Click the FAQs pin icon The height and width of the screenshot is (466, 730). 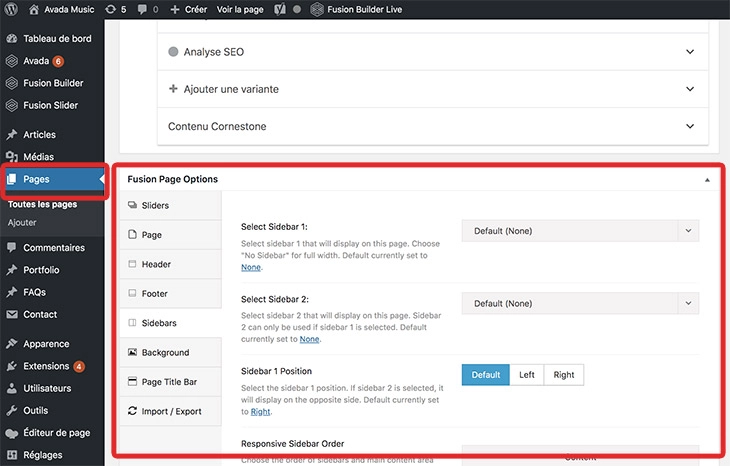coord(12,292)
